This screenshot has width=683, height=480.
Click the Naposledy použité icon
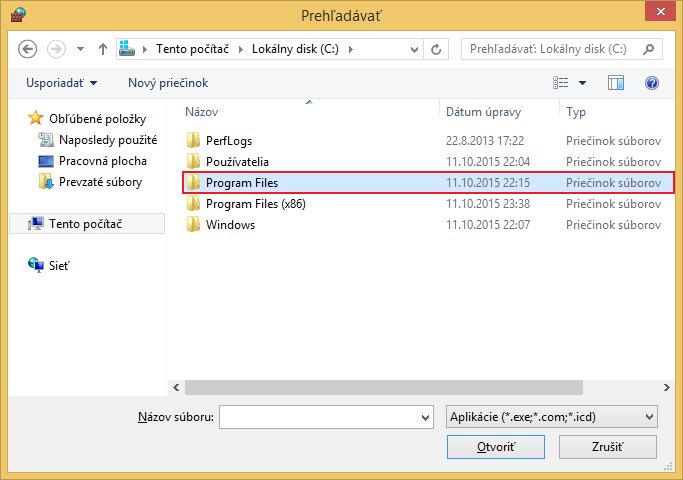[46, 140]
